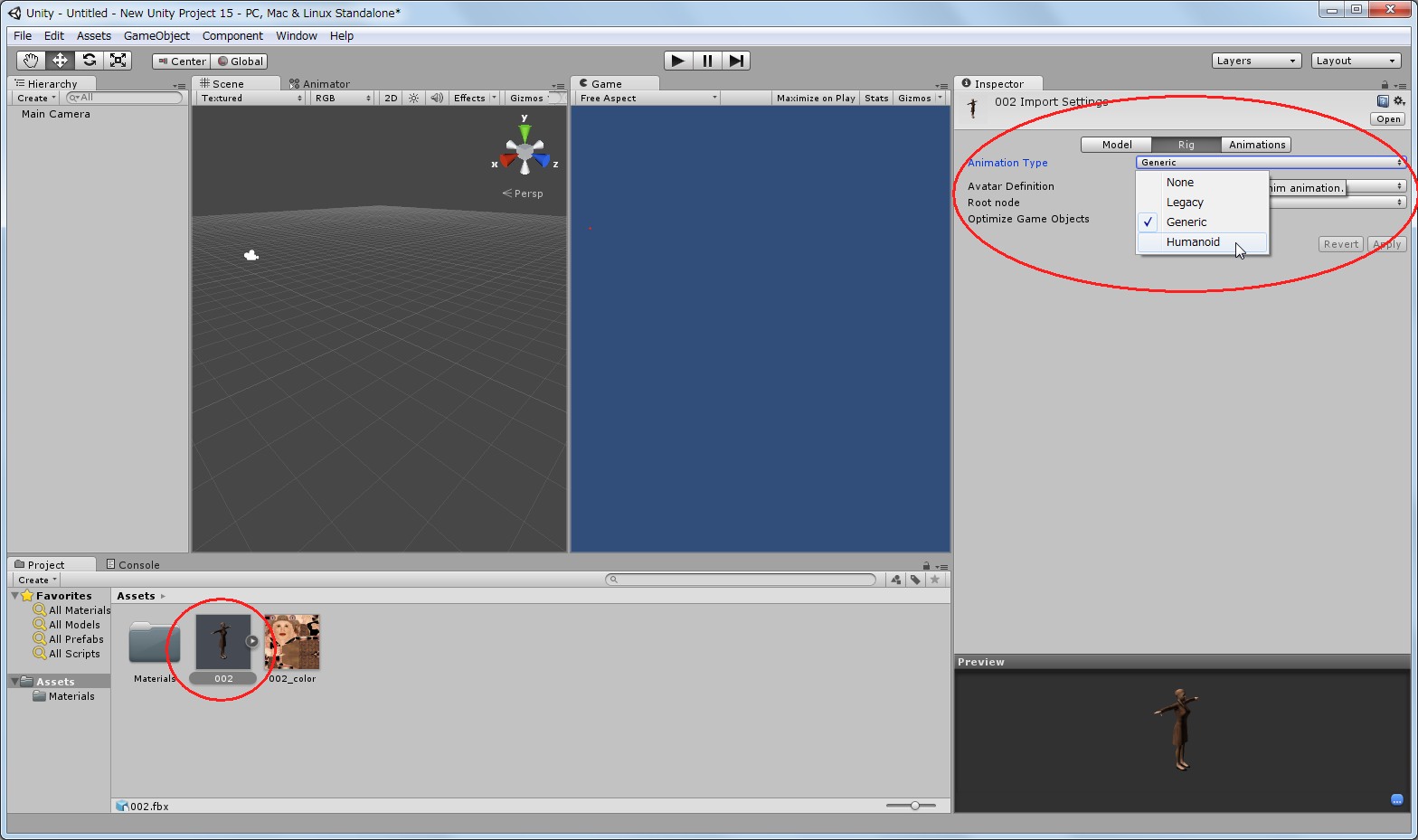Open the Layout dropdown
The height and width of the screenshot is (840, 1418).
(x=1357, y=61)
